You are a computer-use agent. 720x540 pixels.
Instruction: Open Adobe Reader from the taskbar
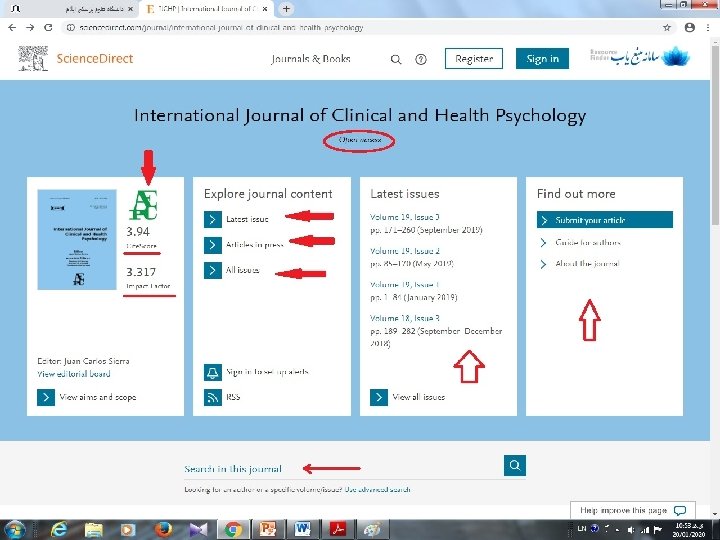(x=338, y=530)
